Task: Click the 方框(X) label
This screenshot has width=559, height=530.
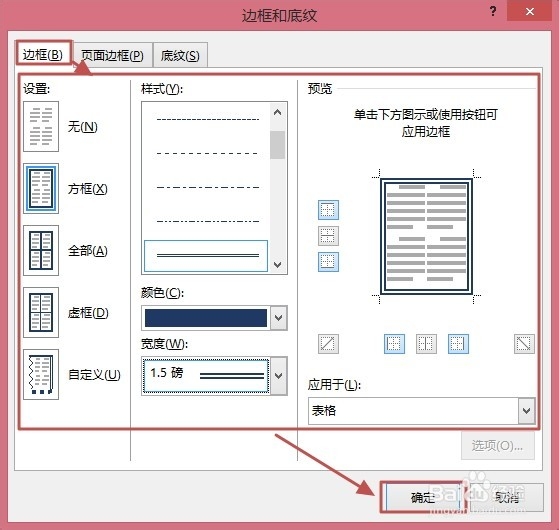Action: coord(88,189)
